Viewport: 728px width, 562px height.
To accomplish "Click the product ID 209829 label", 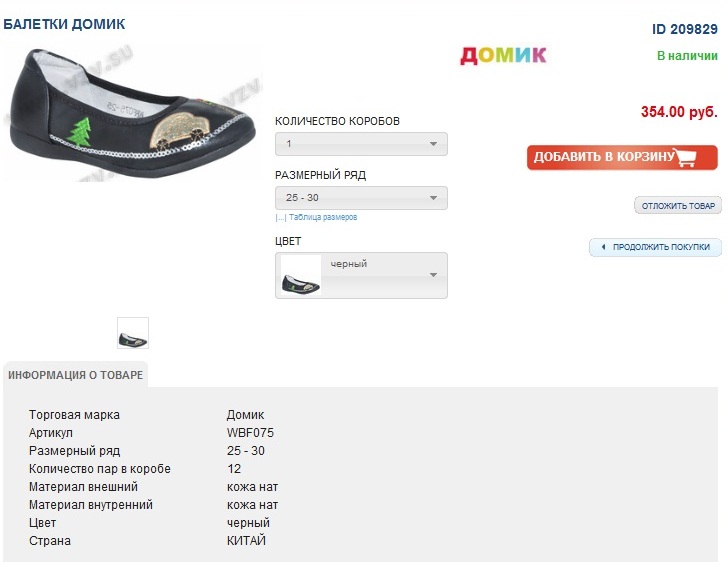I will (x=685, y=30).
